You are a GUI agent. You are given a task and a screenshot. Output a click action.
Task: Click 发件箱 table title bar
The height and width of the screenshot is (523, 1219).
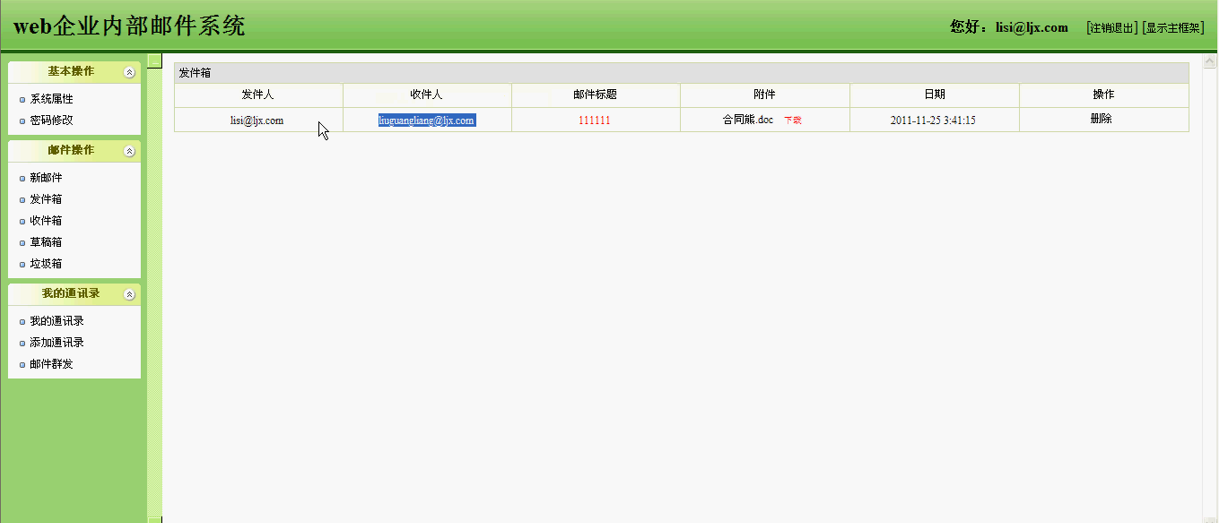point(681,73)
